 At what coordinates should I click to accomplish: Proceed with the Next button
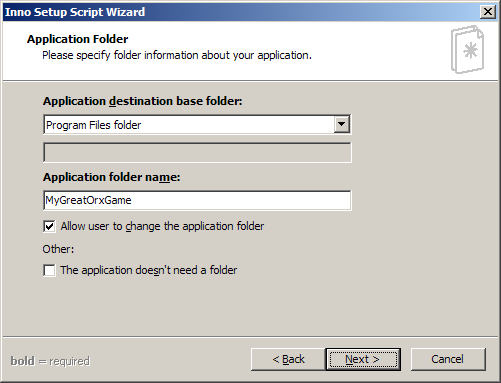pyautogui.click(x=363, y=359)
